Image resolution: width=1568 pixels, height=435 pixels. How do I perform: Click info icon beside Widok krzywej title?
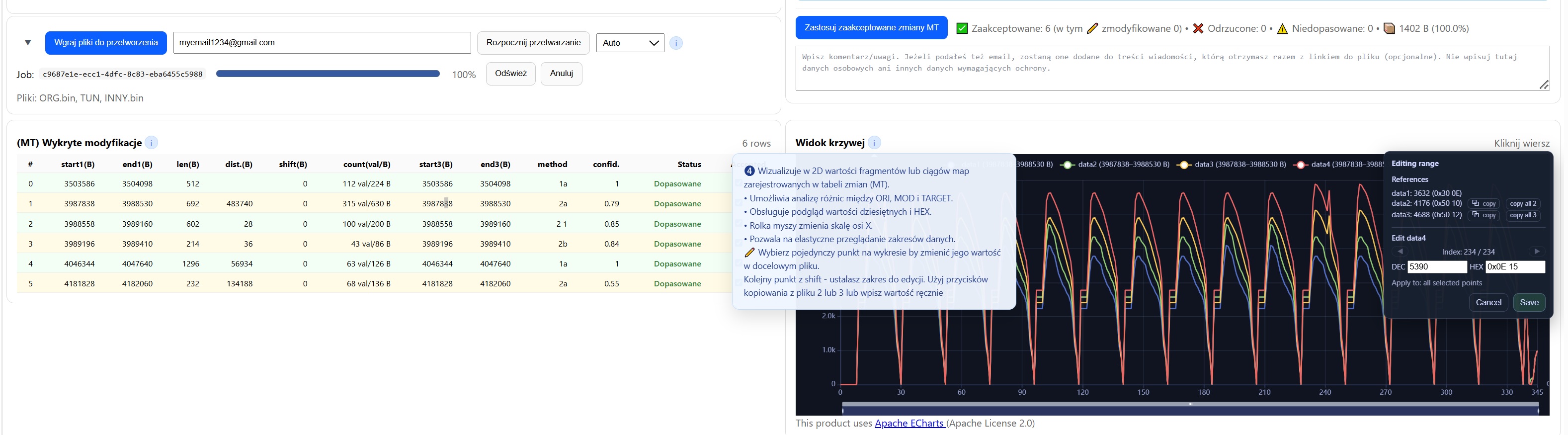click(x=874, y=143)
